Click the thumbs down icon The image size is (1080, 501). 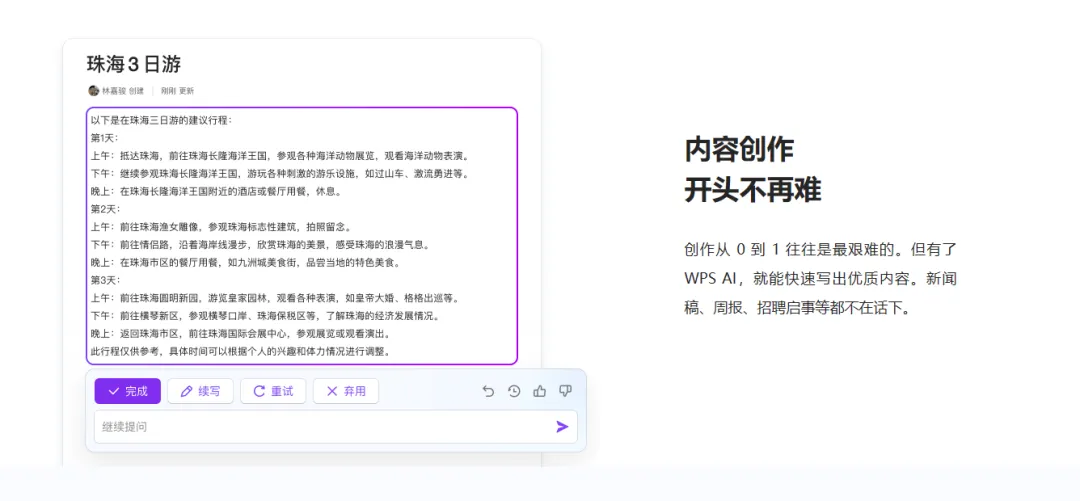point(565,391)
